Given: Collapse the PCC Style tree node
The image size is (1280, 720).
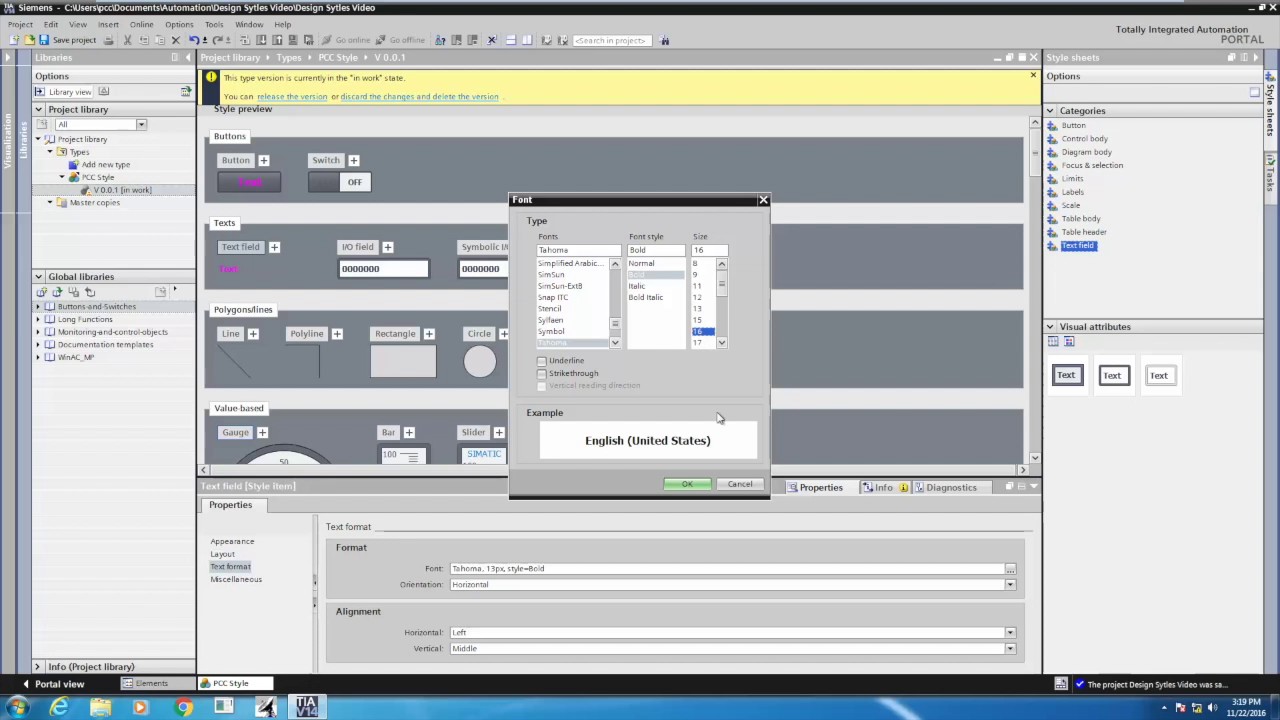Looking at the screenshot, I should point(62,177).
